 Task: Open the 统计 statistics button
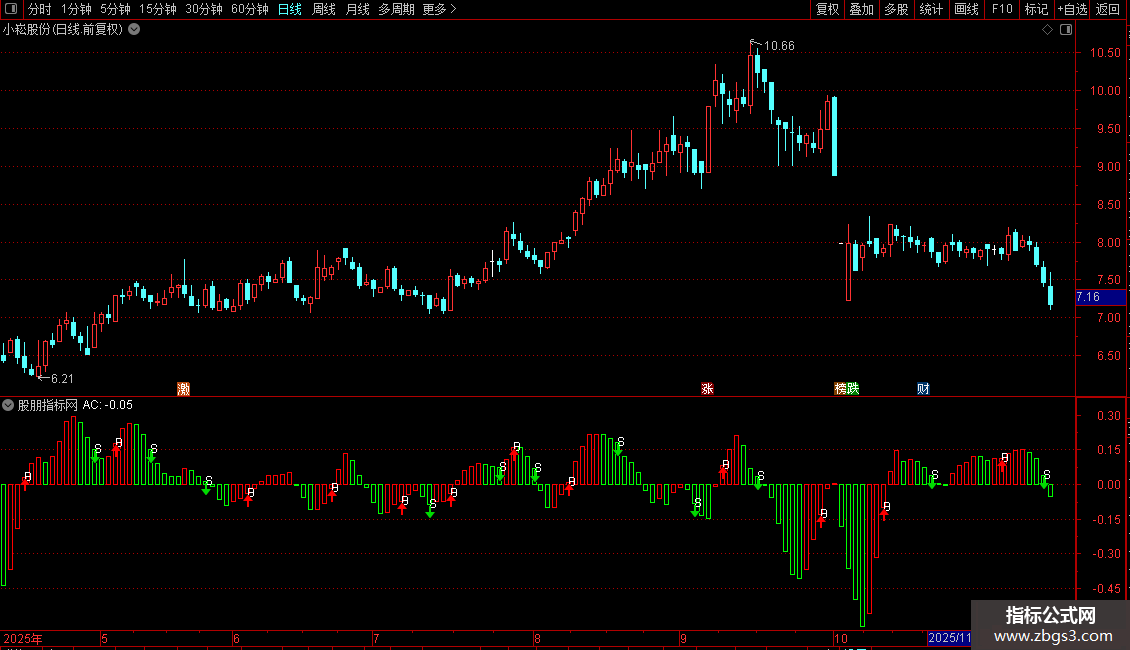pos(931,9)
